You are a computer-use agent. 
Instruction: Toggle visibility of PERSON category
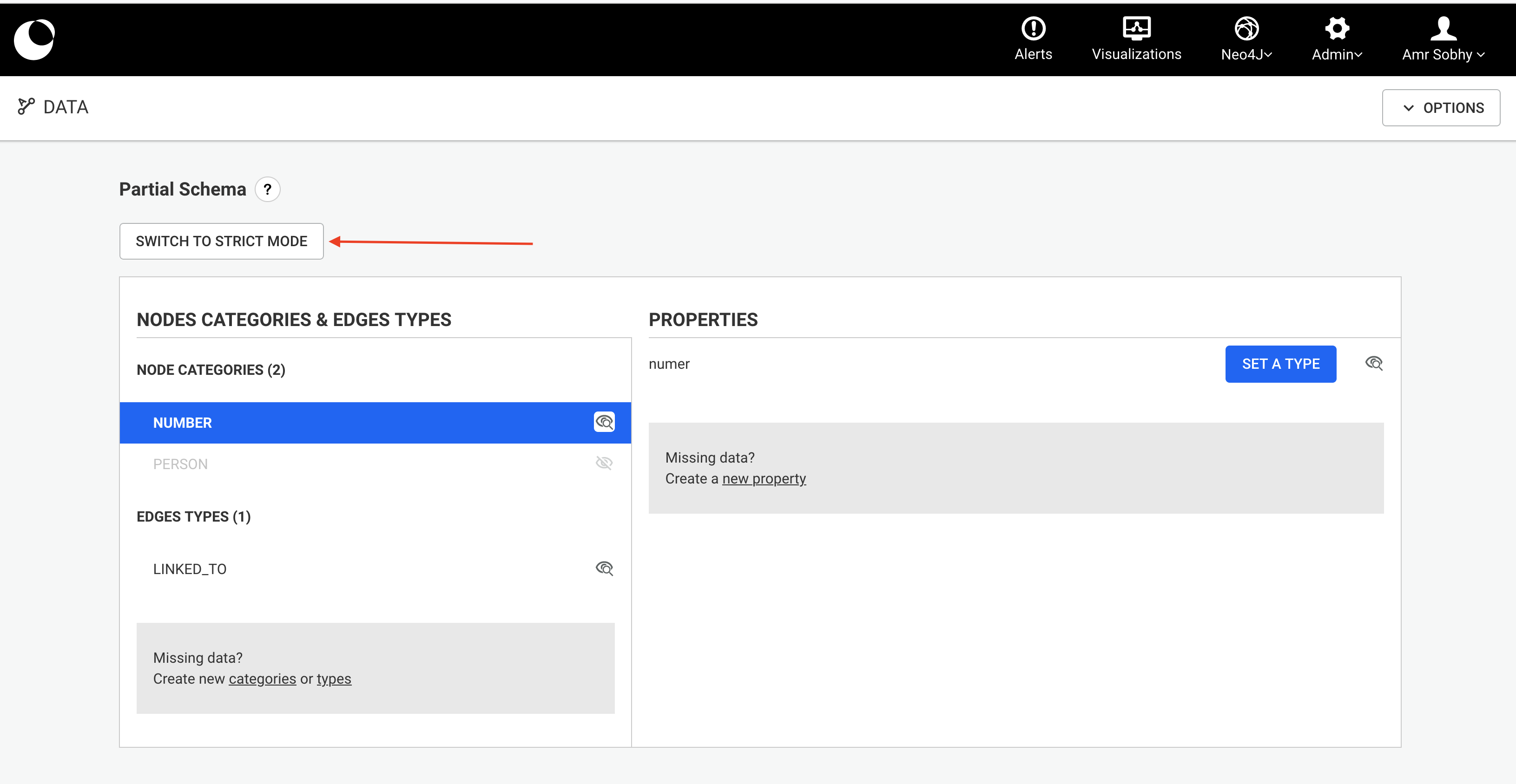(604, 463)
